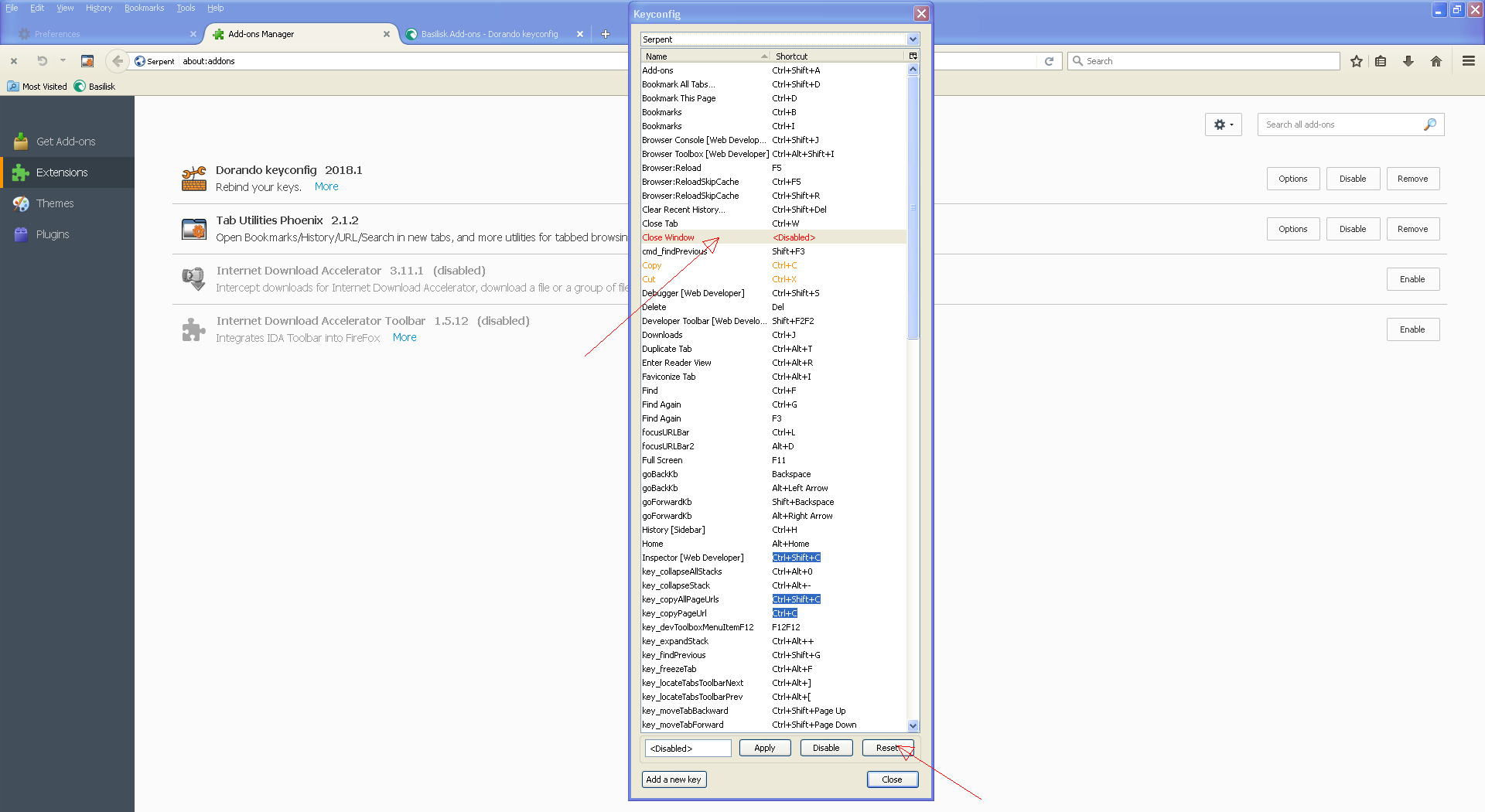This screenshot has width=1485, height=812.
Task: Select Themes in the sidebar
Action: [67, 203]
